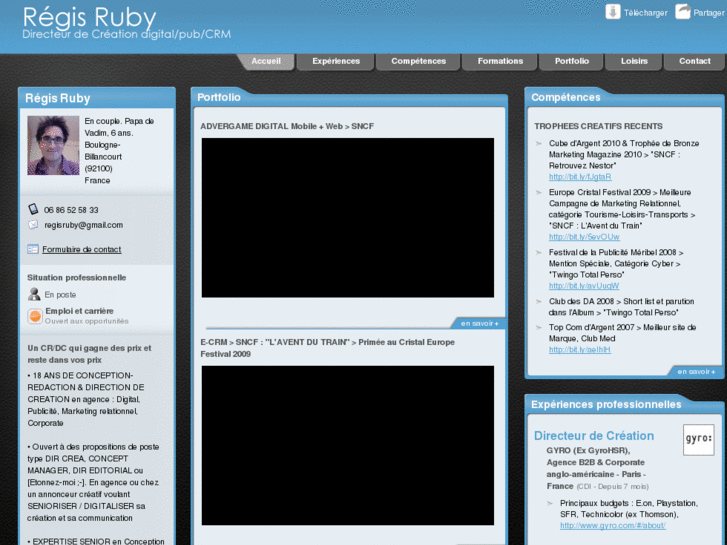Viewport: 727px width, 545px height.
Task: Play the ADVERGAME DIGITAL SNCF video
Action: 348,218
